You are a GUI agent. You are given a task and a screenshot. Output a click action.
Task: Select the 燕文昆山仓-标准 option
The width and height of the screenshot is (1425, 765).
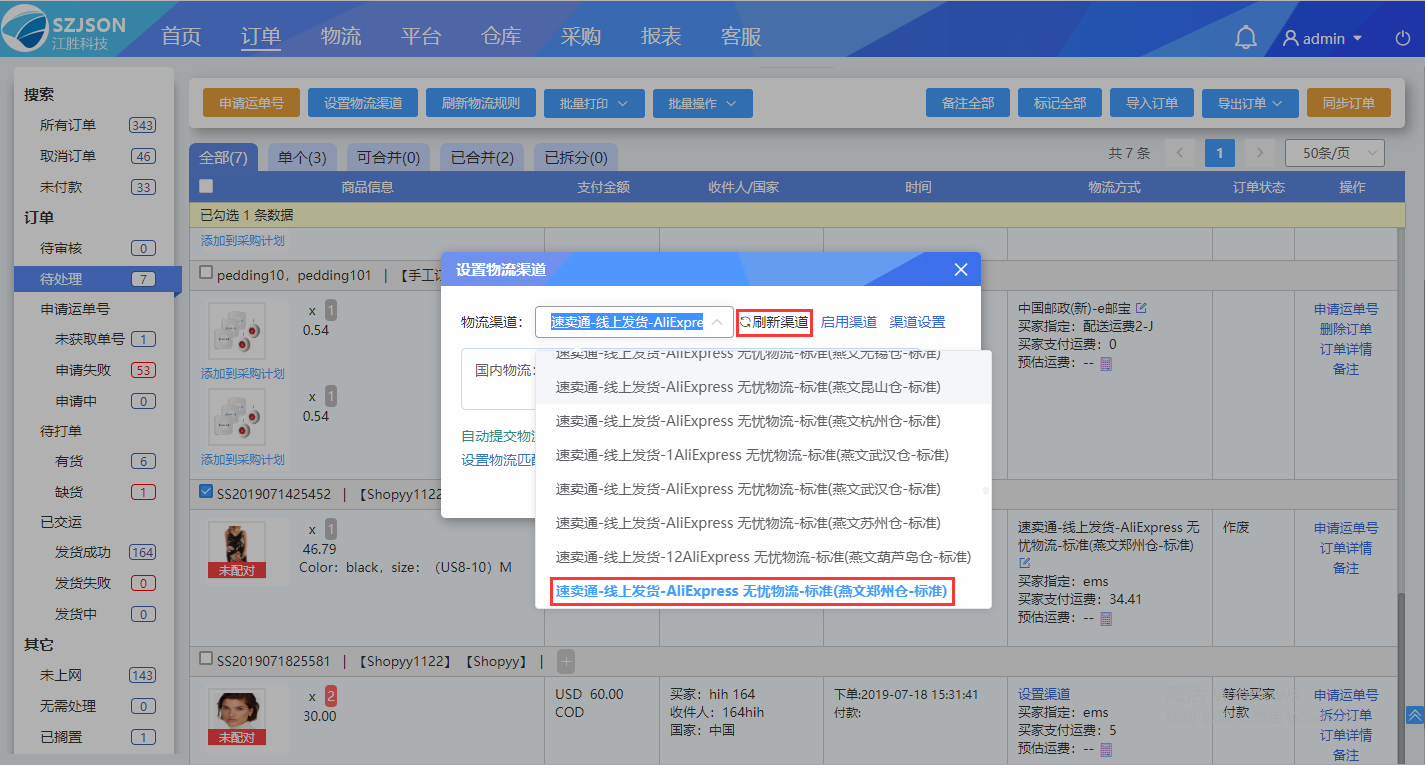click(x=763, y=387)
